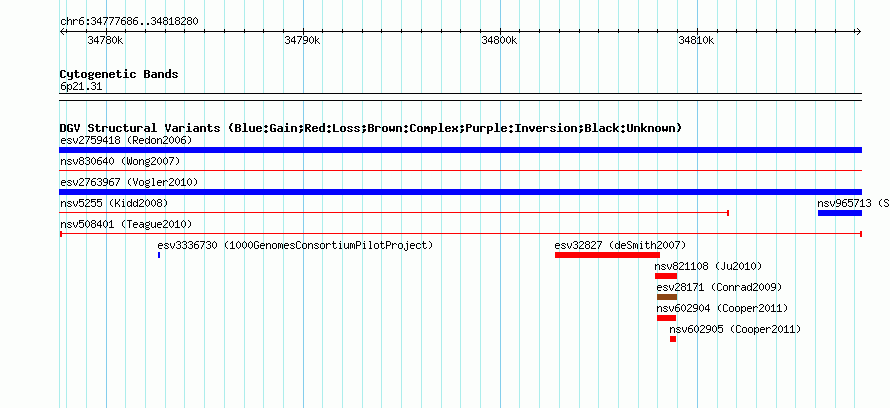The height and width of the screenshot is (408, 890).
Task: Click the chr6:34777686..34818280 coordinates text
Action: [129, 22]
